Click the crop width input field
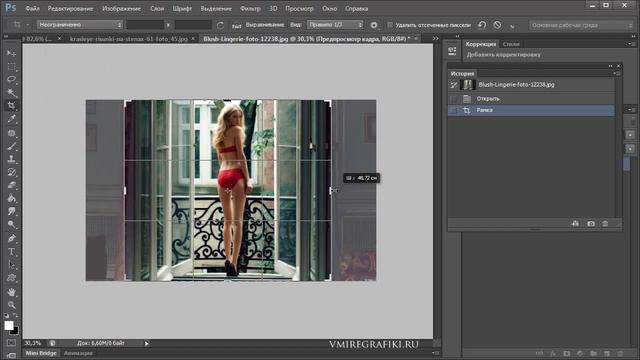 (x=145, y=25)
